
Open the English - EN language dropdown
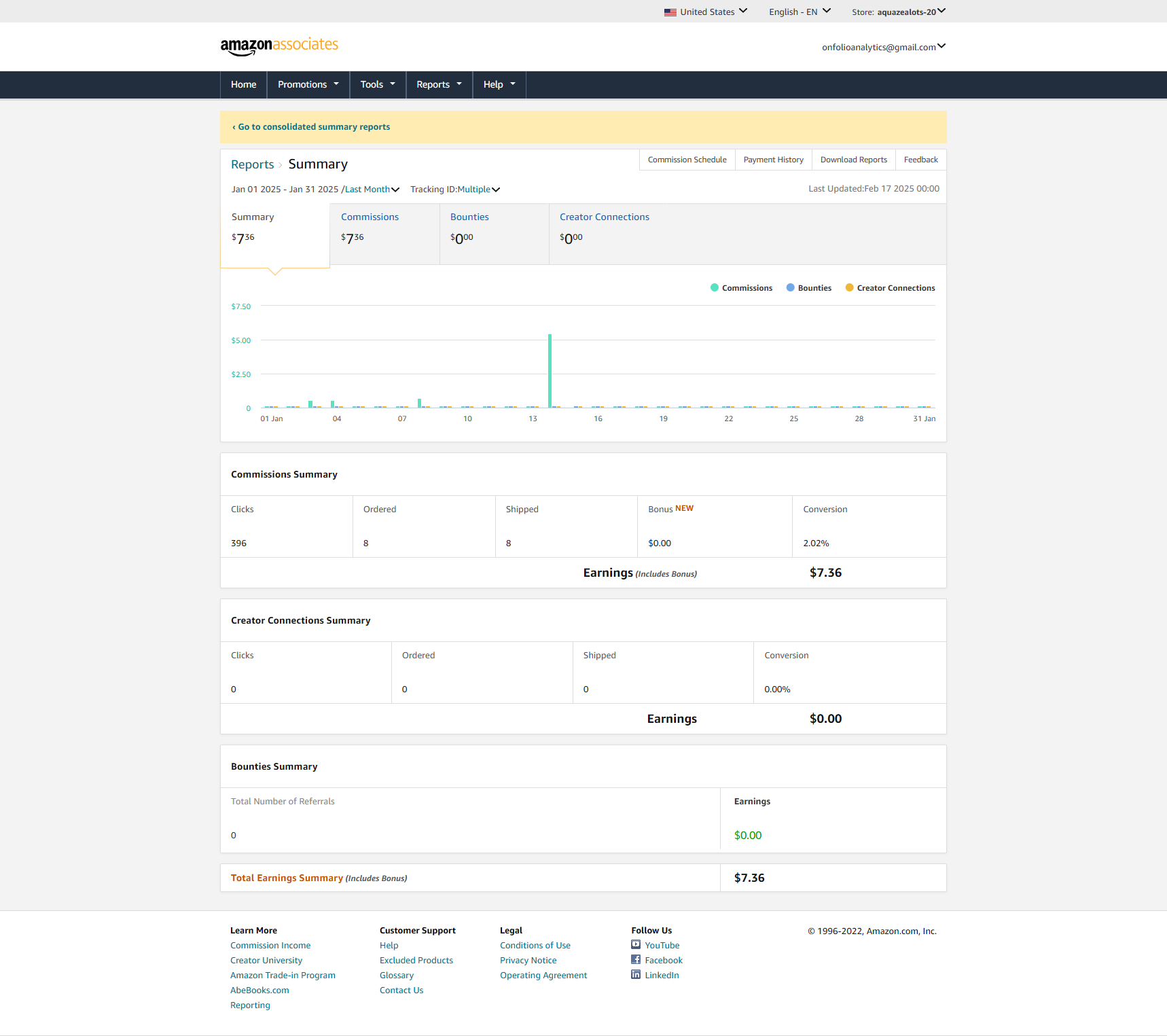pos(800,12)
